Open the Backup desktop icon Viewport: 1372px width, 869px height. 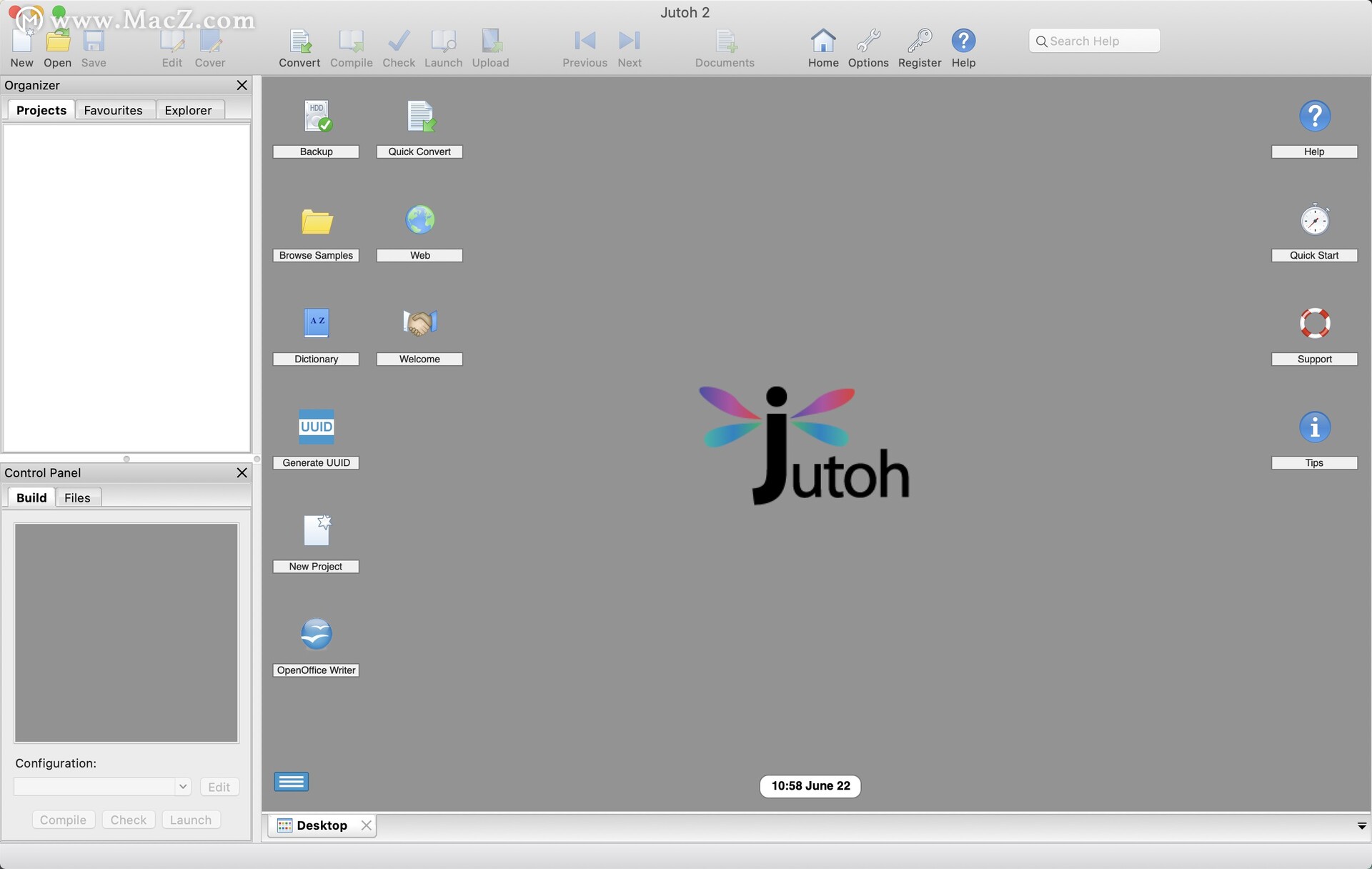pyautogui.click(x=317, y=116)
